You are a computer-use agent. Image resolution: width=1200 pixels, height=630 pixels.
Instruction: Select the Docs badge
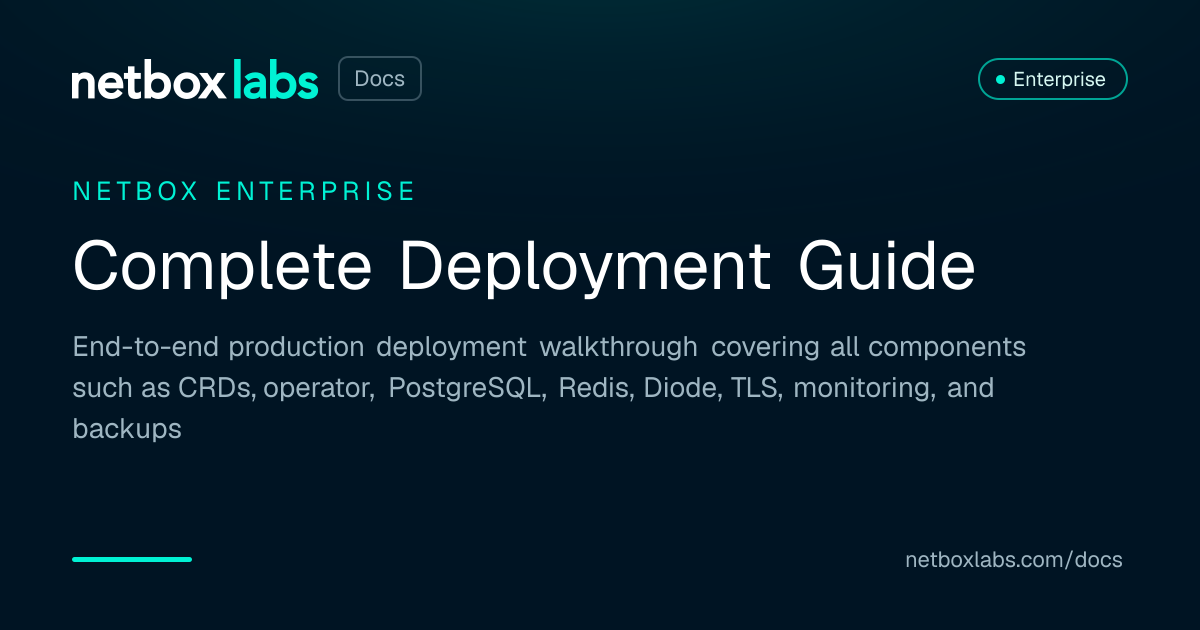pyautogui.click(x=380, y=79)
